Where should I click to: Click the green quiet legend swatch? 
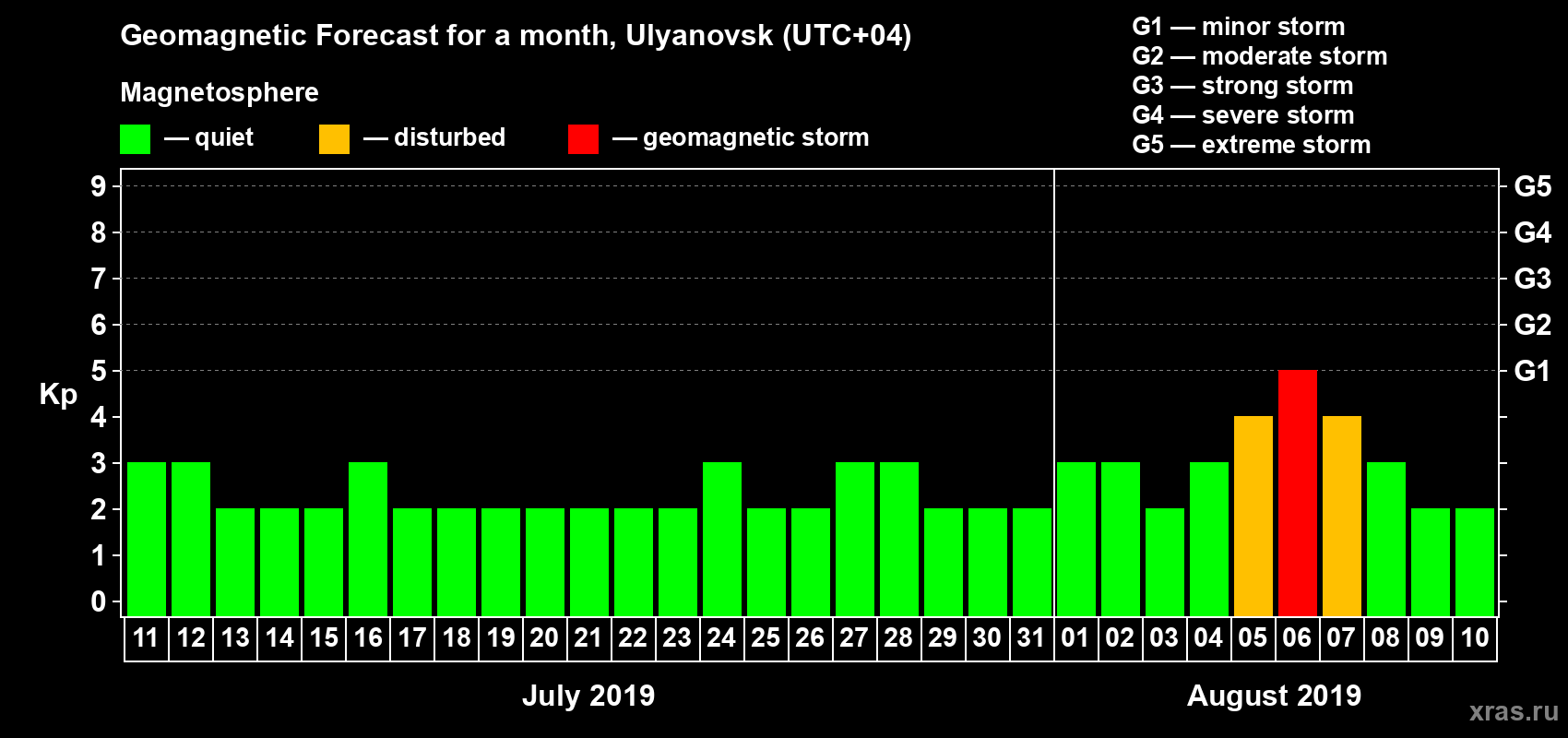tap(135, 139)
